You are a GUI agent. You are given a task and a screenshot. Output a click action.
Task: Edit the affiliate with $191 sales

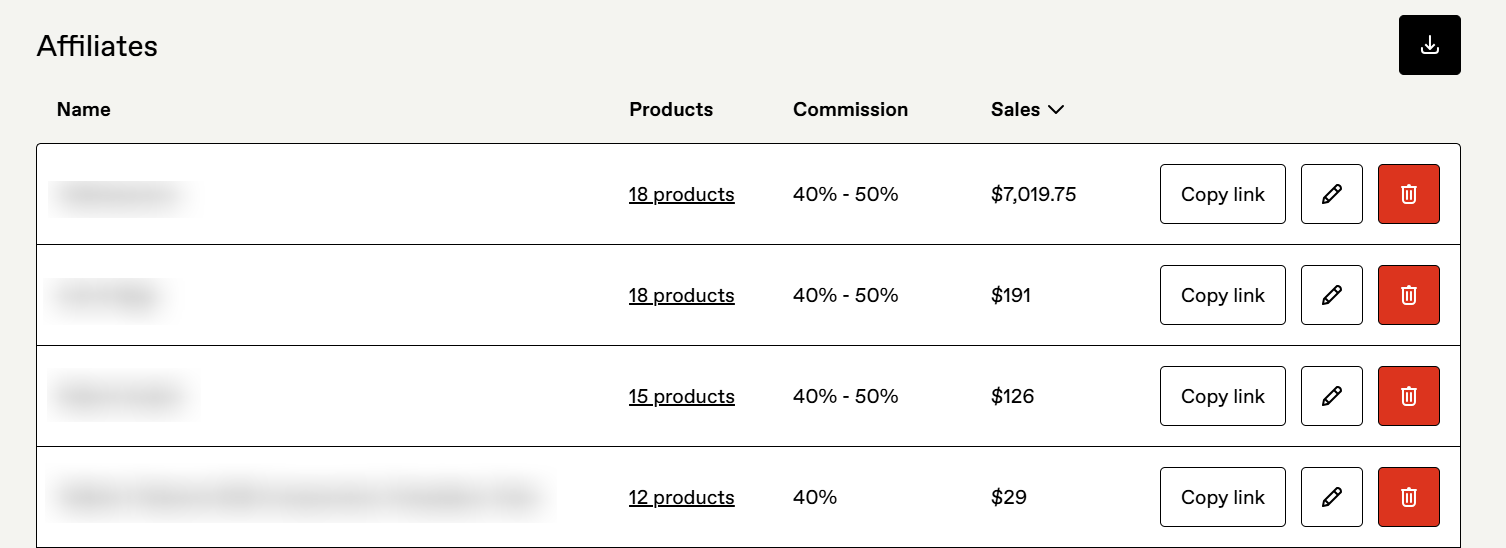[1331, 295]
